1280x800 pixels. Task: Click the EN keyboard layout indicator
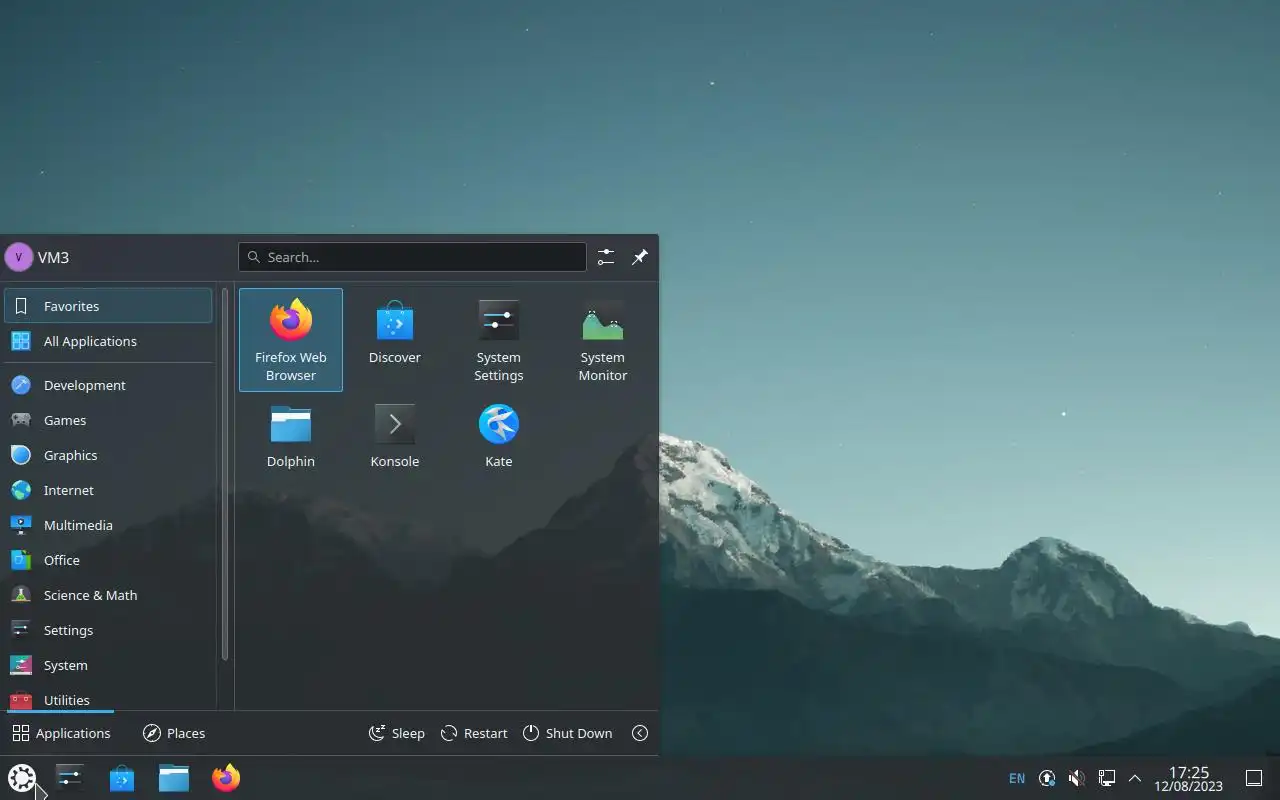pos(1017,778)
